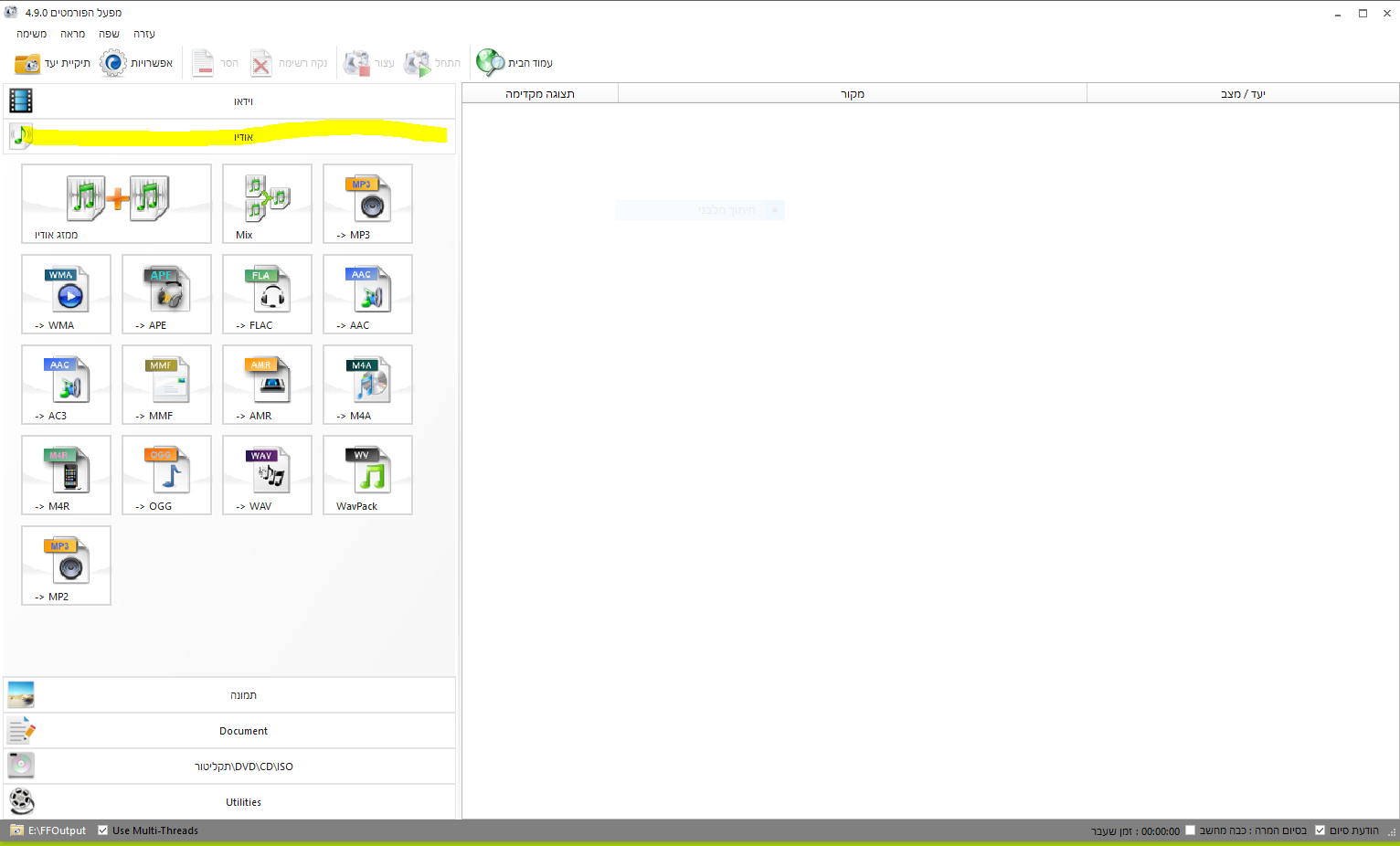This screenshot has width=1400, height=846.
Task: Open the -> MMF converter
Action: coord(166,385)
